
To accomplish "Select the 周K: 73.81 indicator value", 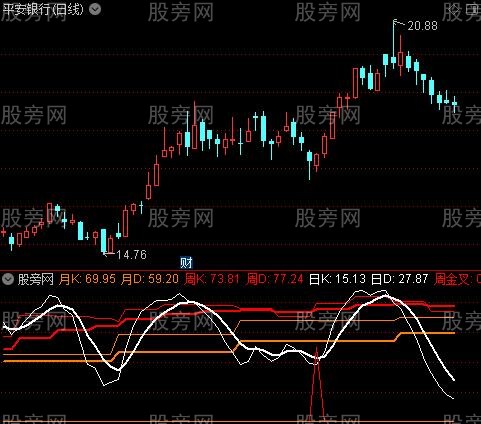I will coord(212,279).
